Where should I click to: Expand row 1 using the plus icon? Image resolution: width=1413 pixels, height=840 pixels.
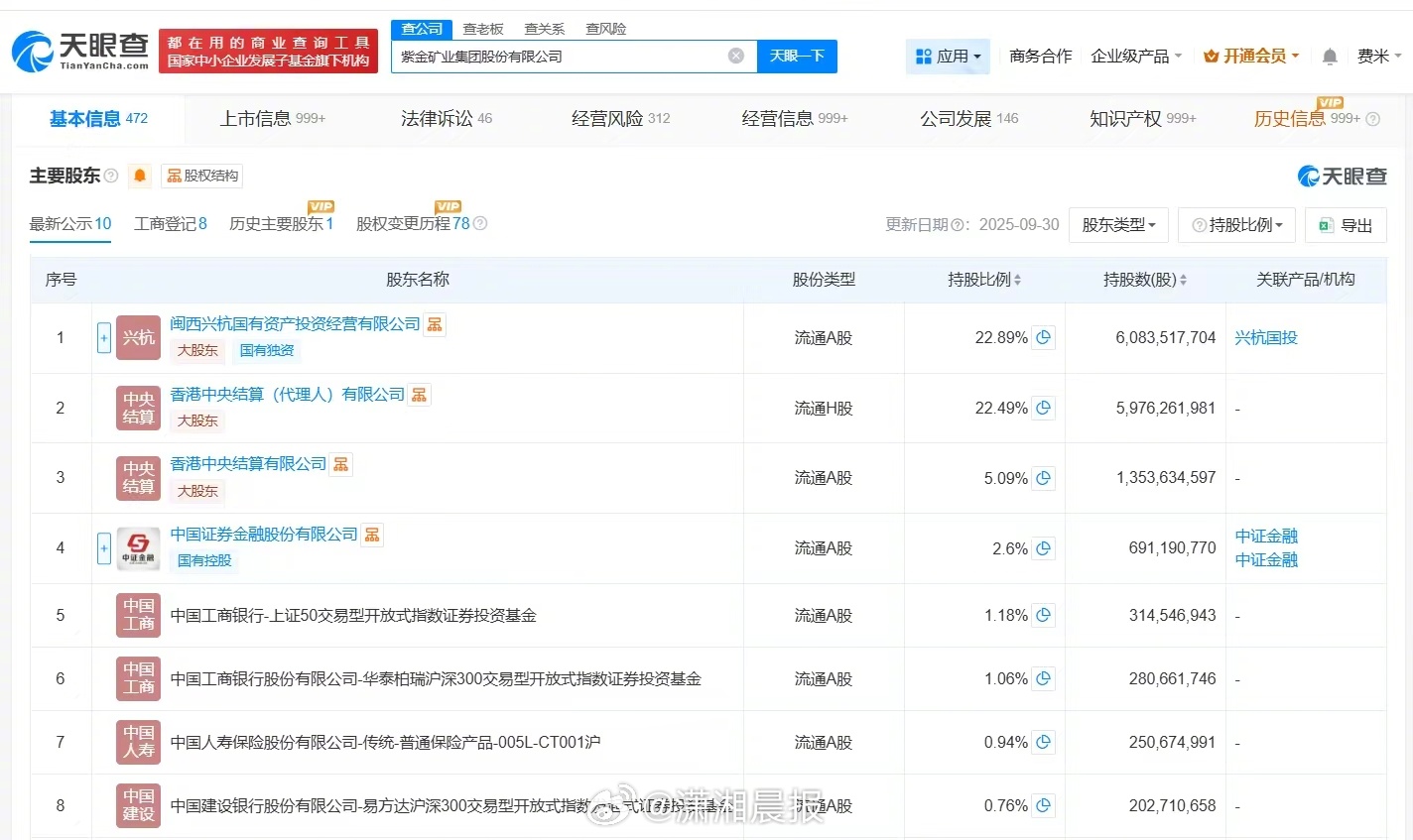[x=103, y=337]
